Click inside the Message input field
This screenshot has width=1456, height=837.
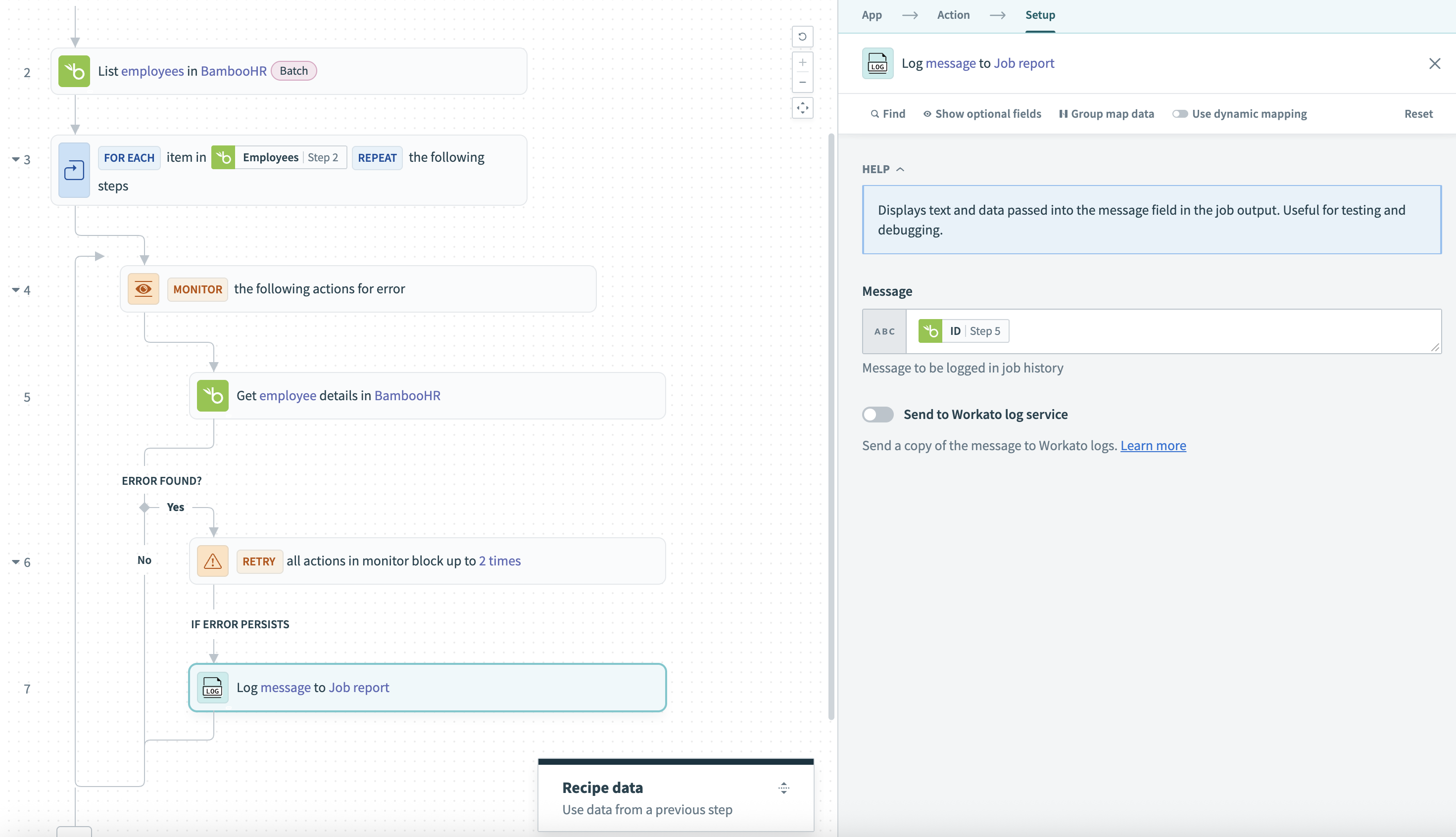tap(1208, 331)
